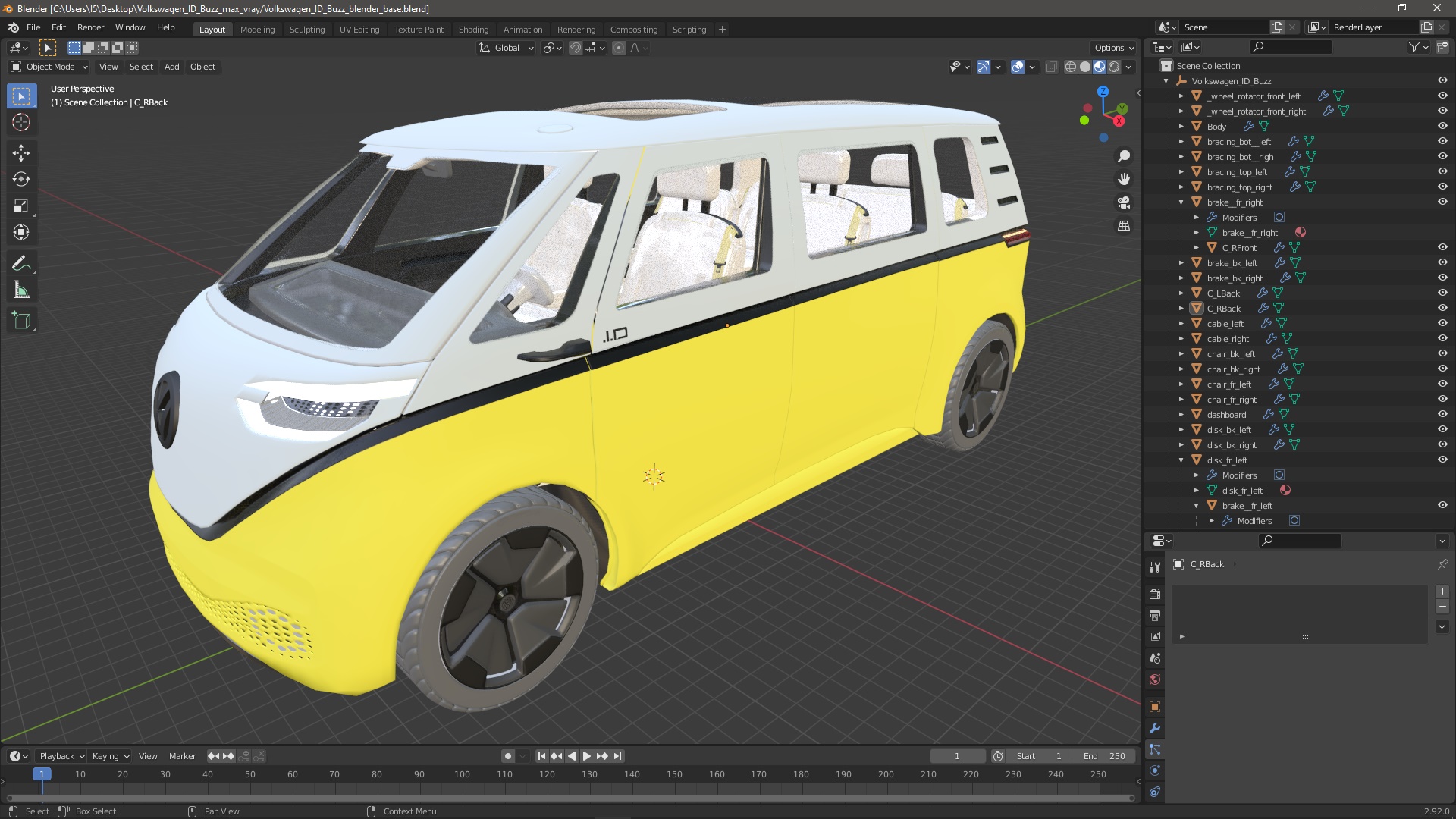Click timeline playhead at frame 1

click(42, 774)
